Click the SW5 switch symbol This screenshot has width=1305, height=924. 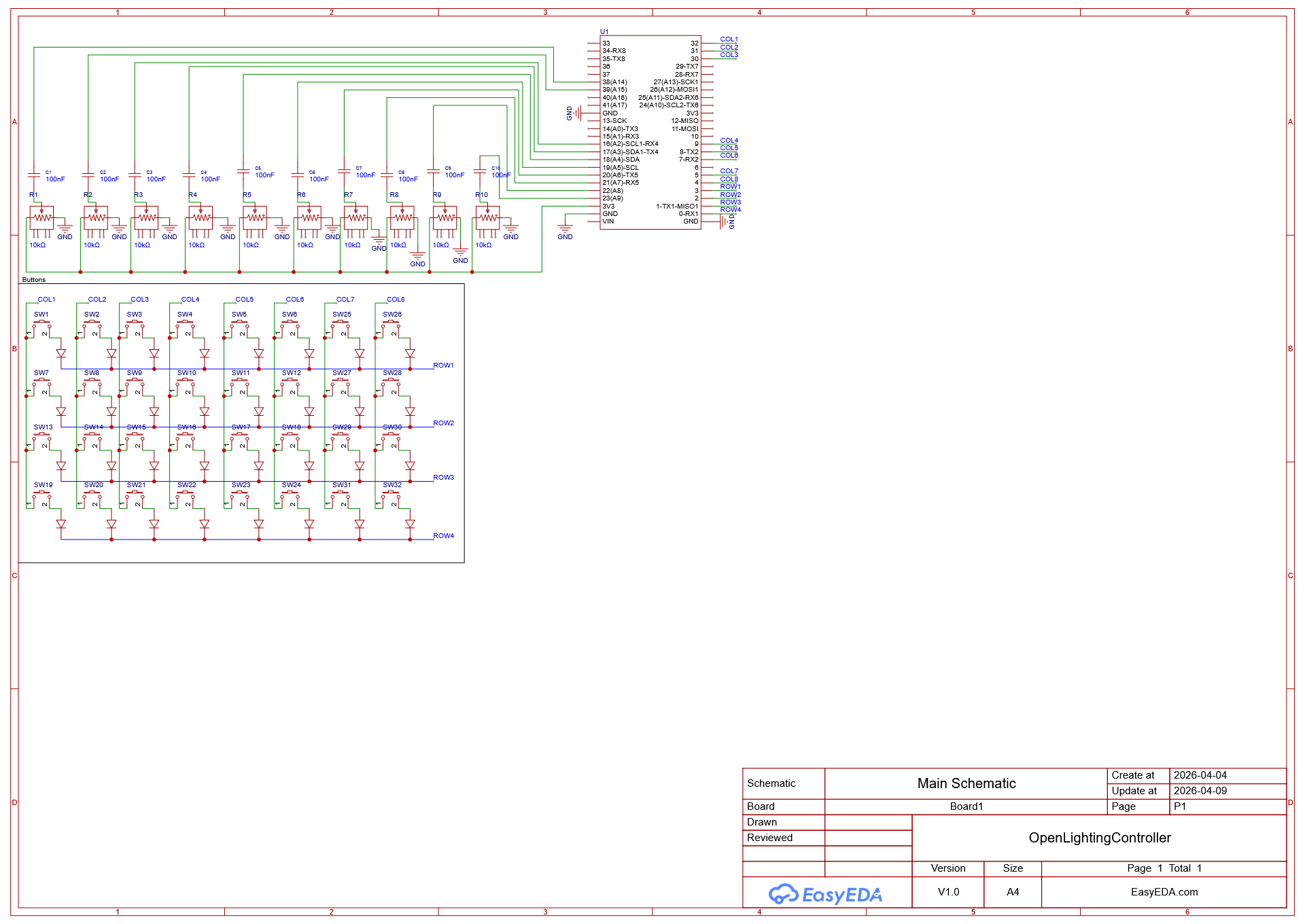[x=239, y=330]
